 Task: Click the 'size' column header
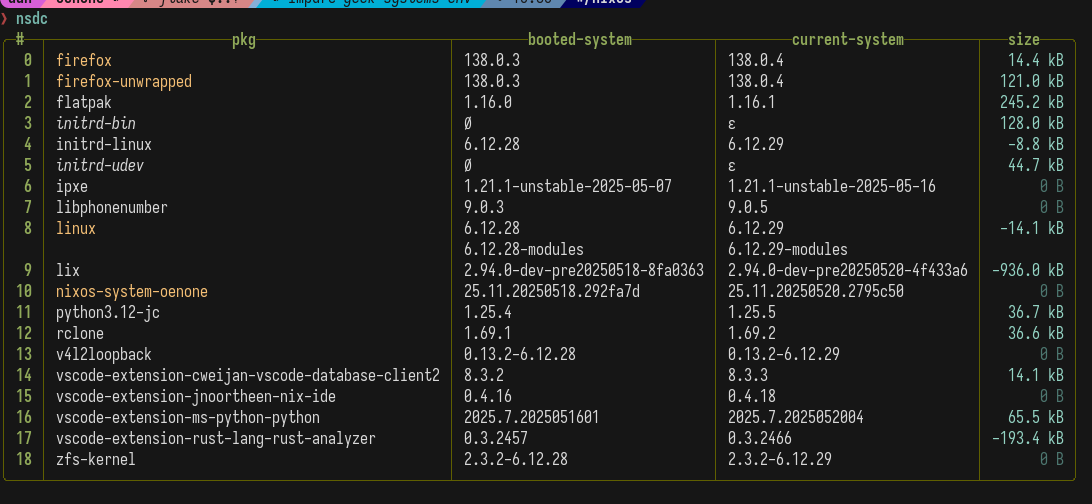tap(1024, 40)
